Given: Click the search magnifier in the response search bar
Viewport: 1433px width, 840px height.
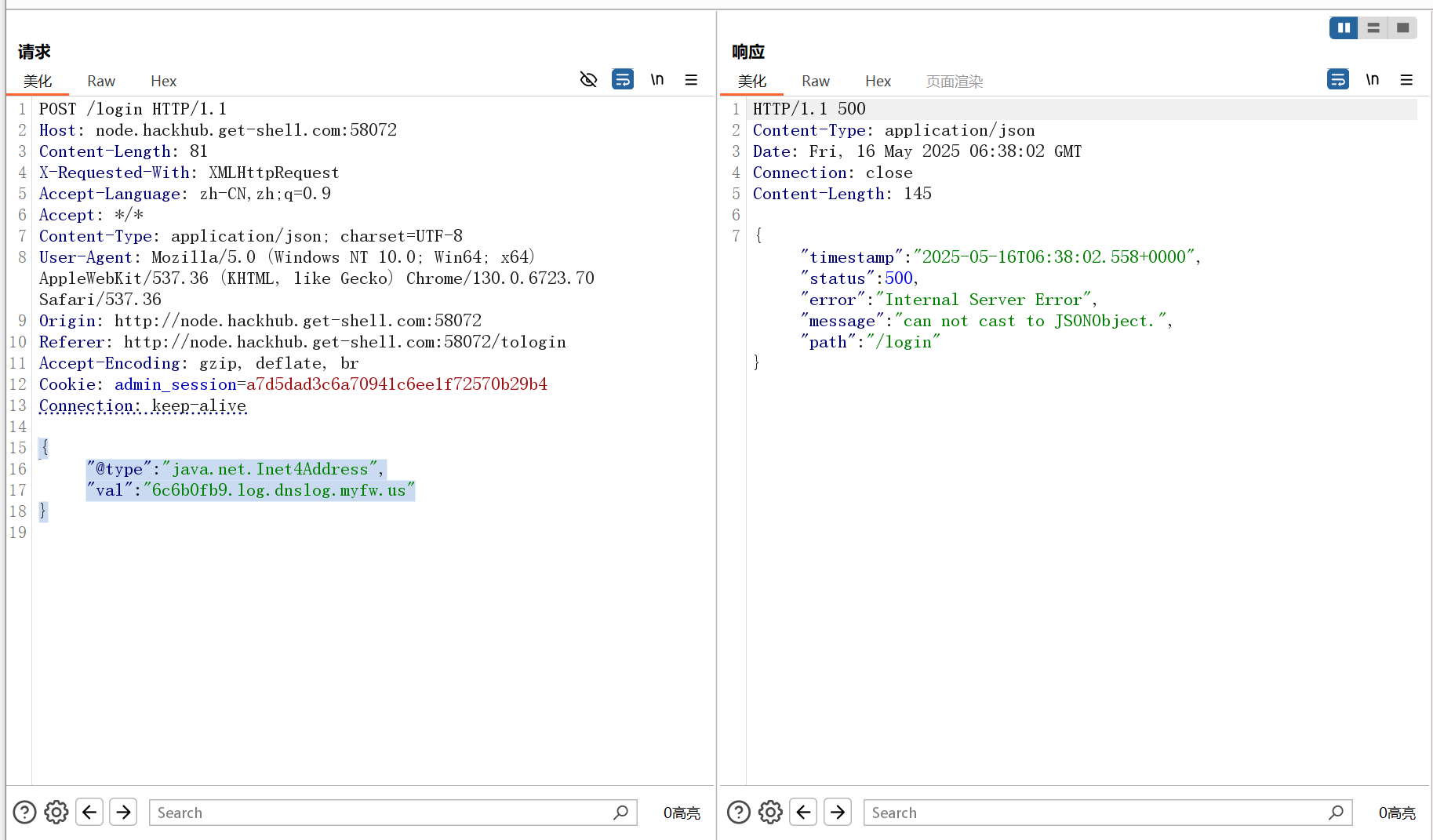Looking at the screenshot, I should coord(1336,813).
